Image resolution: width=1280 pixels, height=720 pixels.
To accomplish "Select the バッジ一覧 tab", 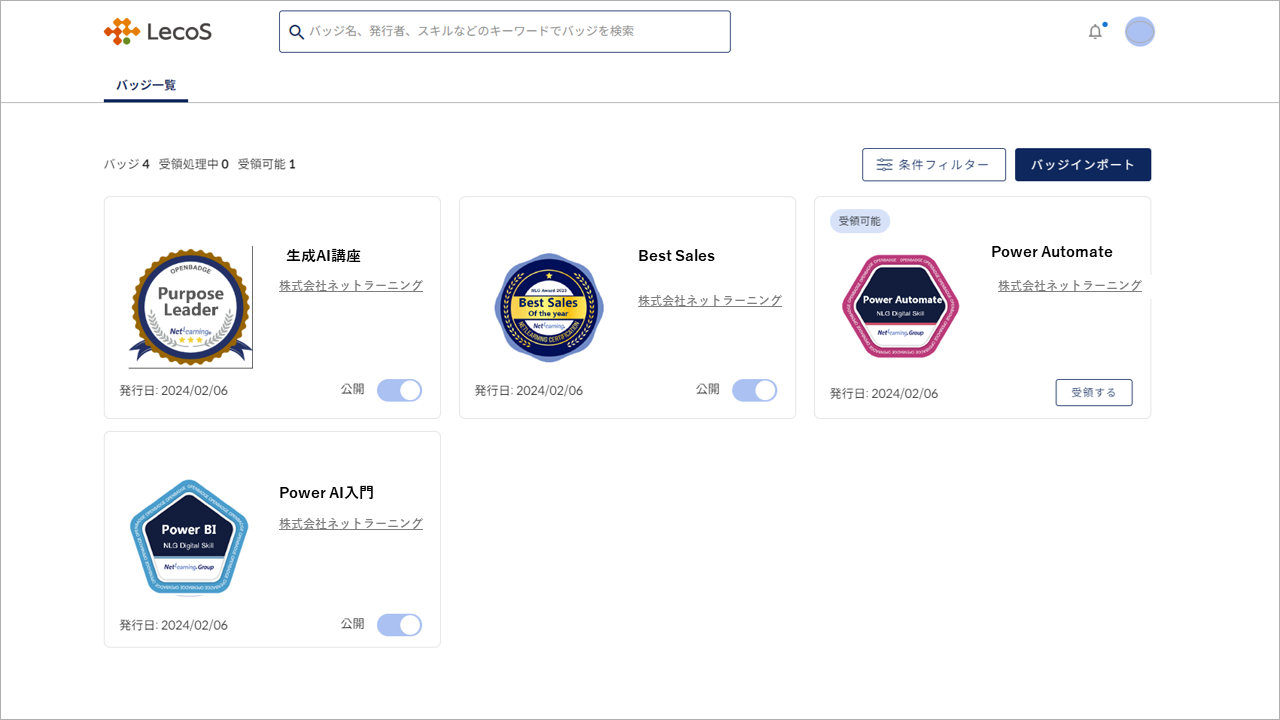I will point(146,85).
